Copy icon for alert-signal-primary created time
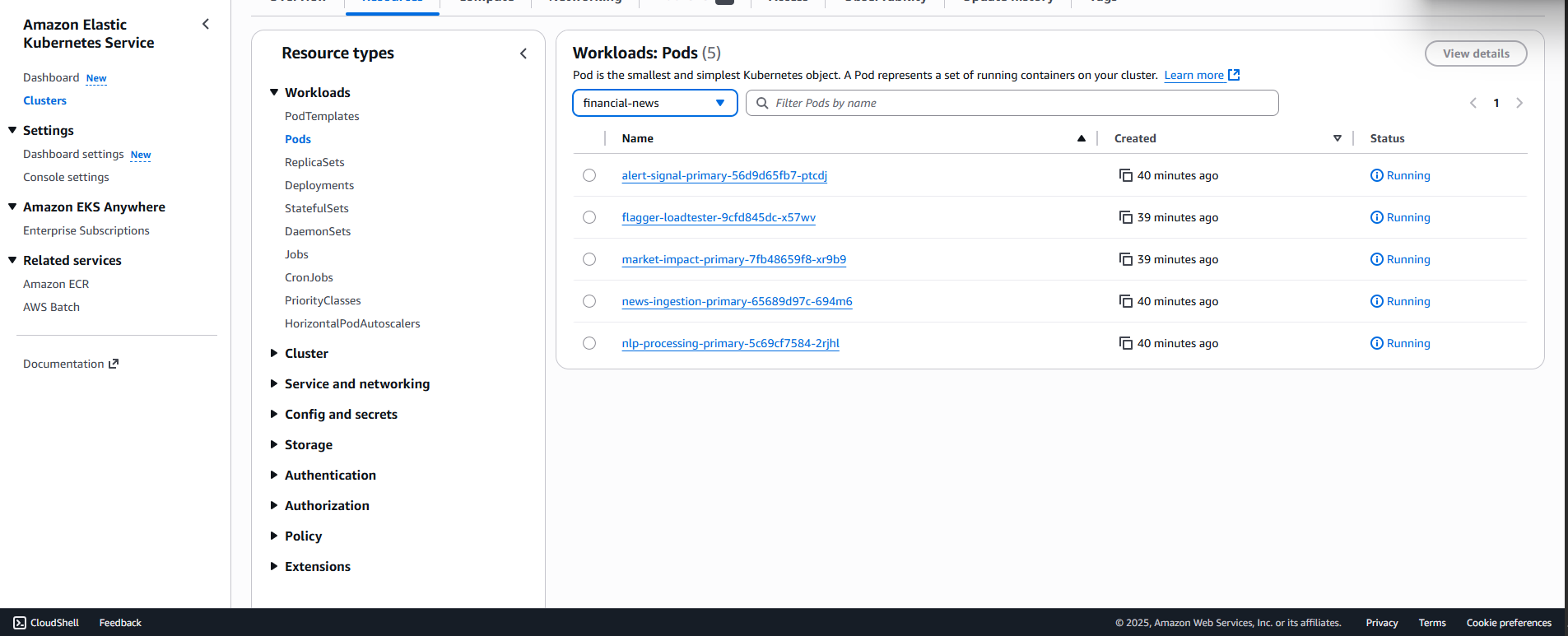The height and width of the screenshot is (636, 1568). [1125, 175]
